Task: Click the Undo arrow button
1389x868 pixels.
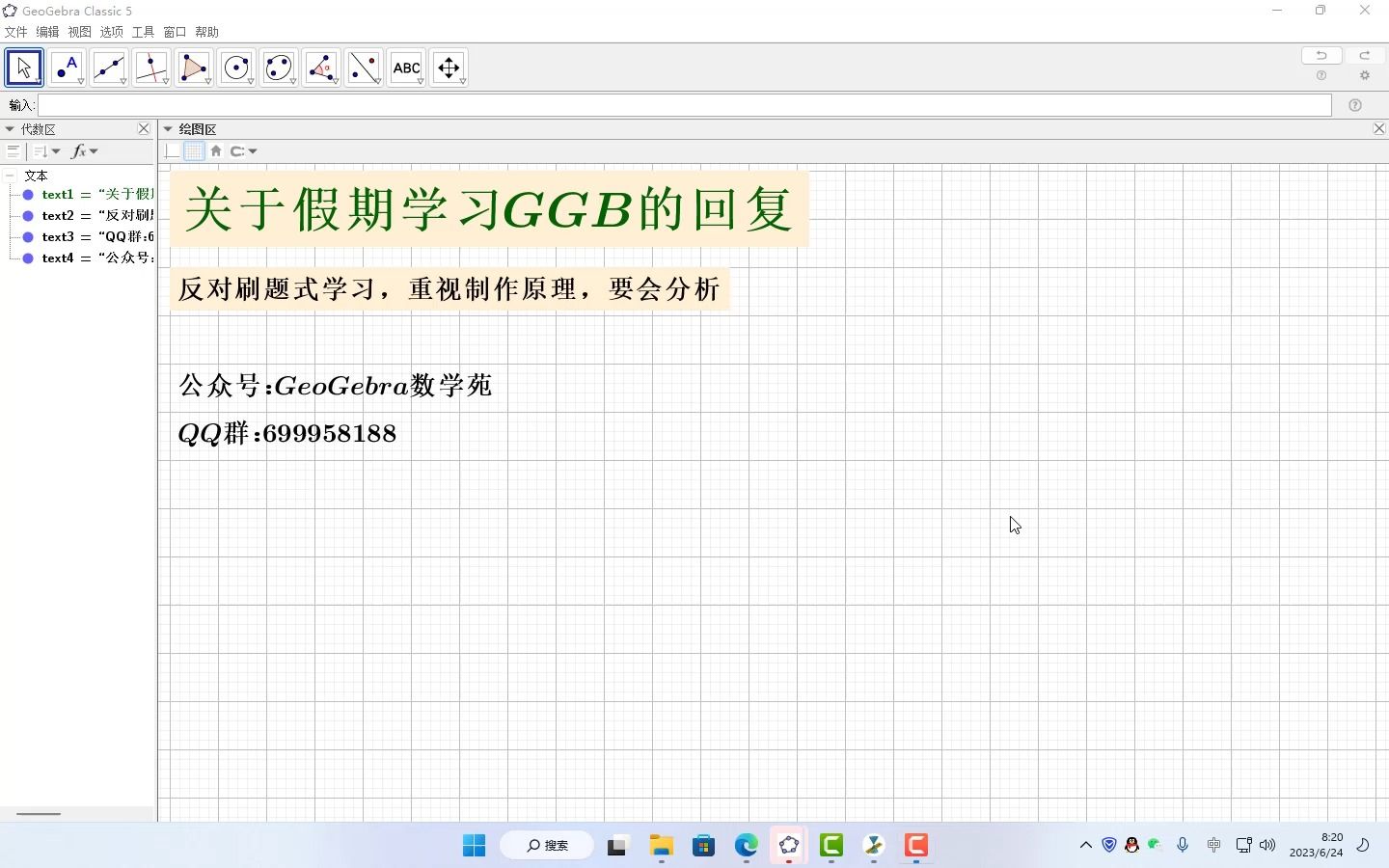Action: coord(1321,55)
